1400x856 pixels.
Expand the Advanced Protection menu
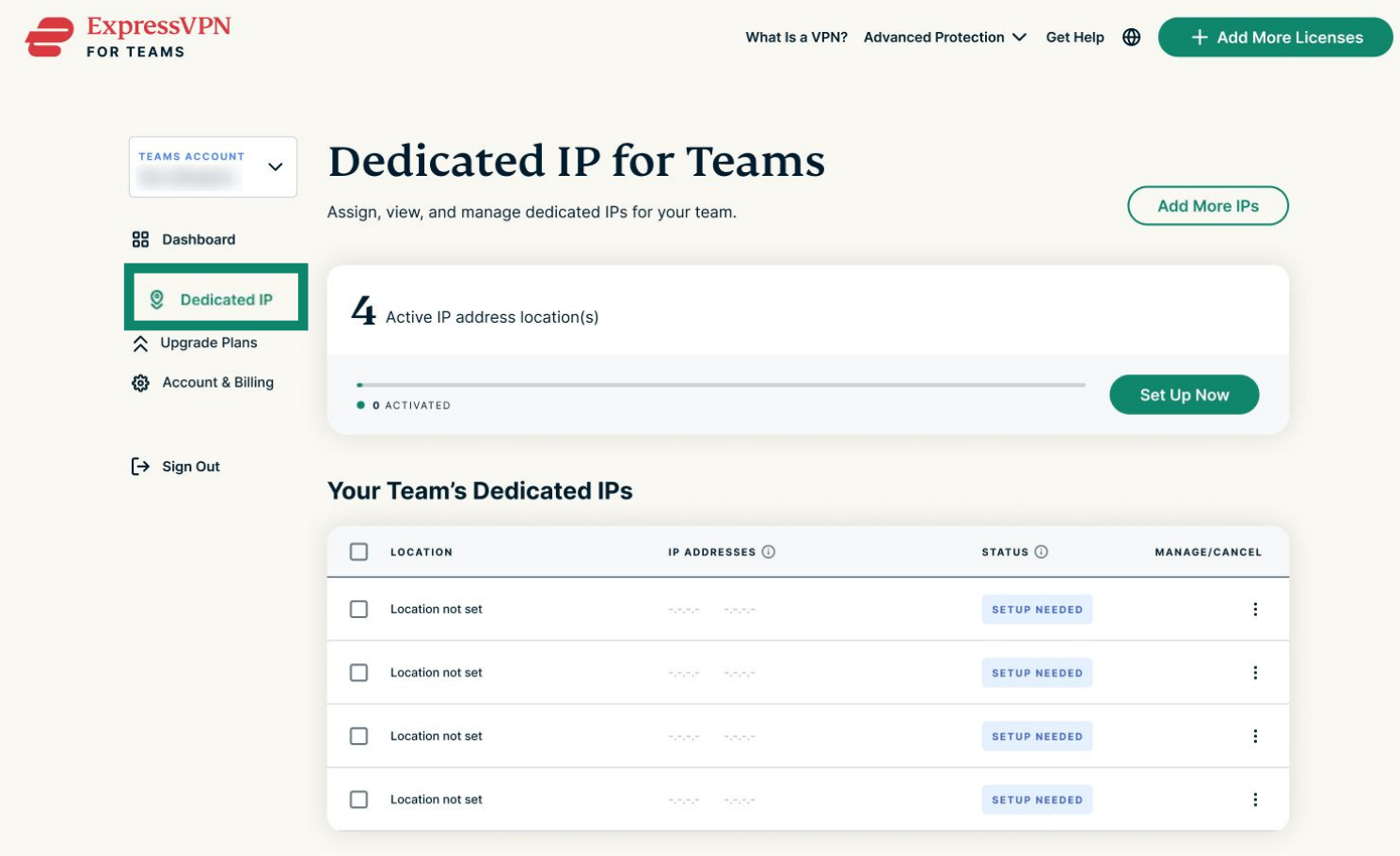[x=945, y=38]
